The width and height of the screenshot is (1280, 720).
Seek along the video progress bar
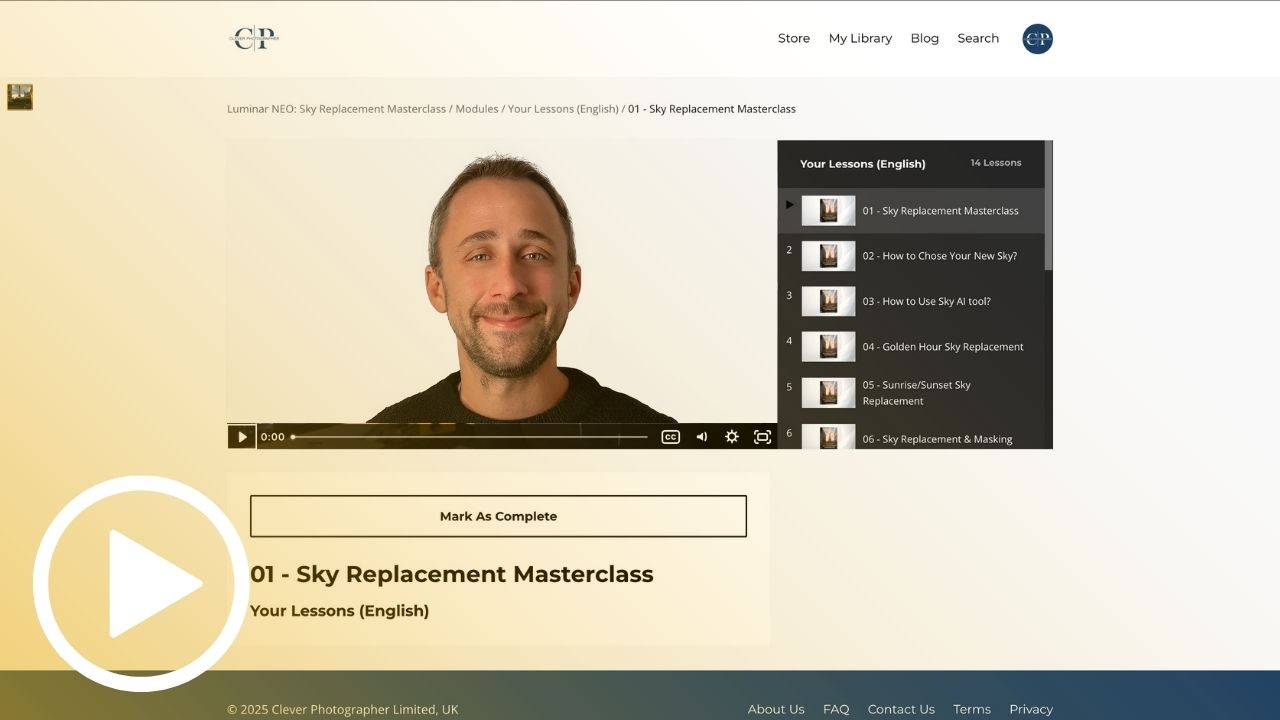coord(470,437)
